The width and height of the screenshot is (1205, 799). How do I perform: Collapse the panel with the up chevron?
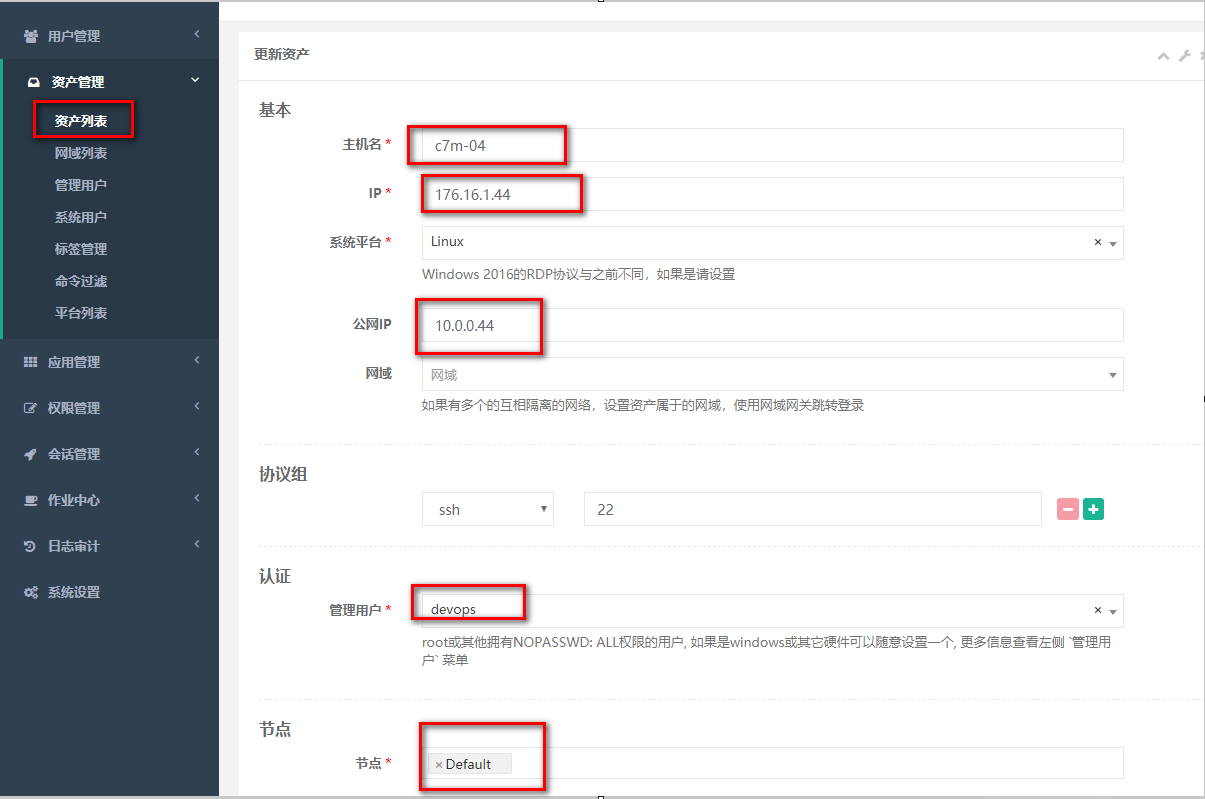(1163, 56)
